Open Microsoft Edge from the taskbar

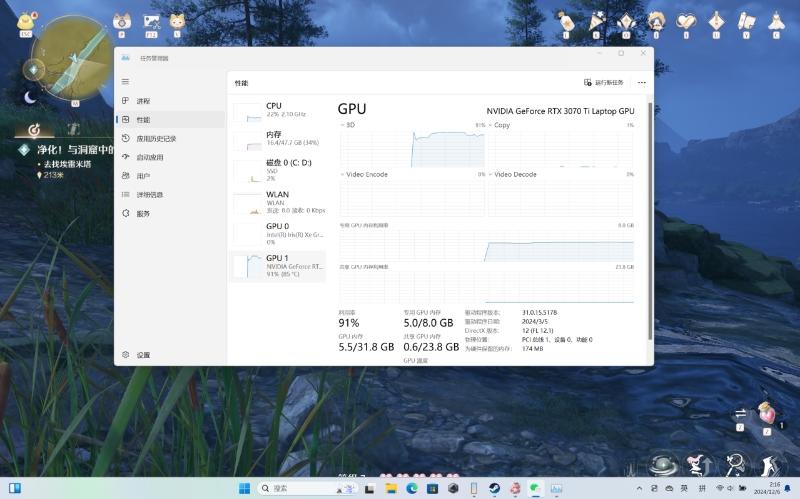pos(412,488)
